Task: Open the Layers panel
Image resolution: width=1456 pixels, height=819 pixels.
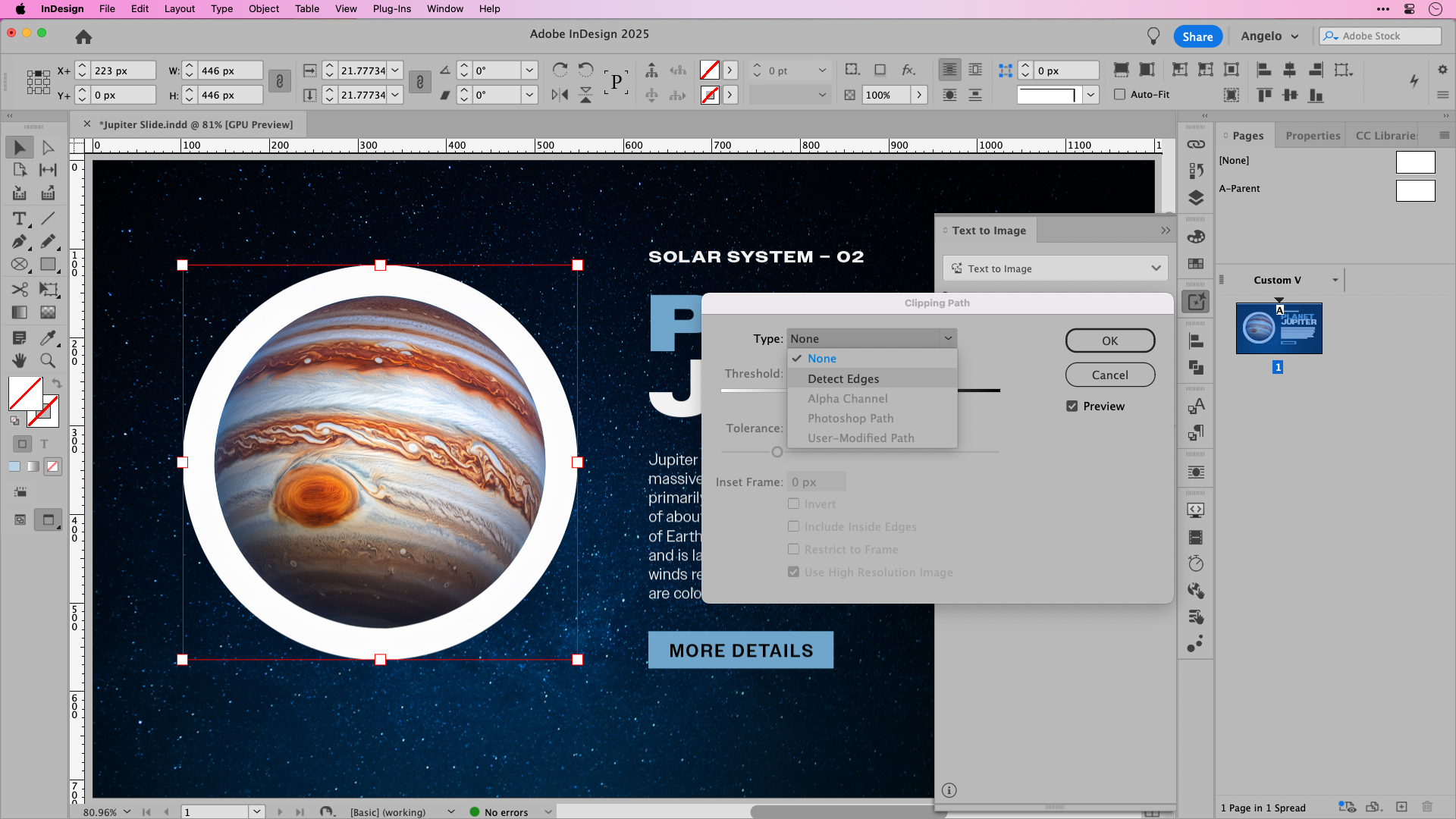Action: (1197, 198)
